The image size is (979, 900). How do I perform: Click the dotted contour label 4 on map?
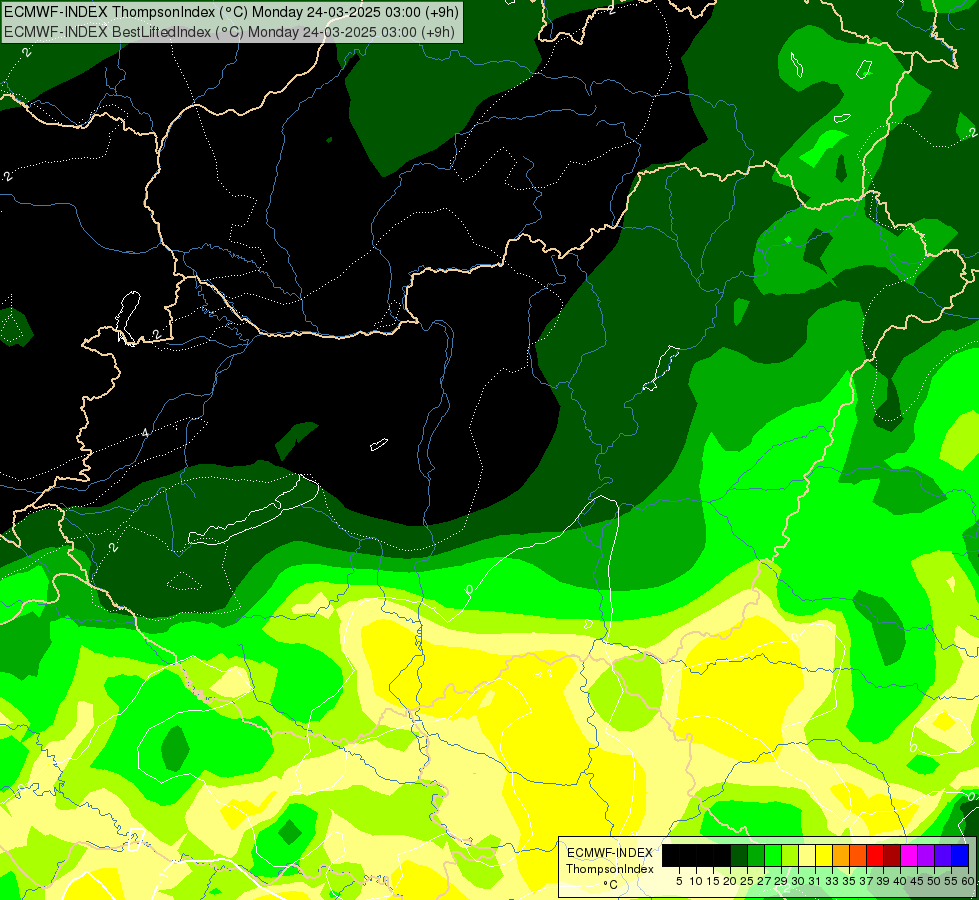point(145,433)
